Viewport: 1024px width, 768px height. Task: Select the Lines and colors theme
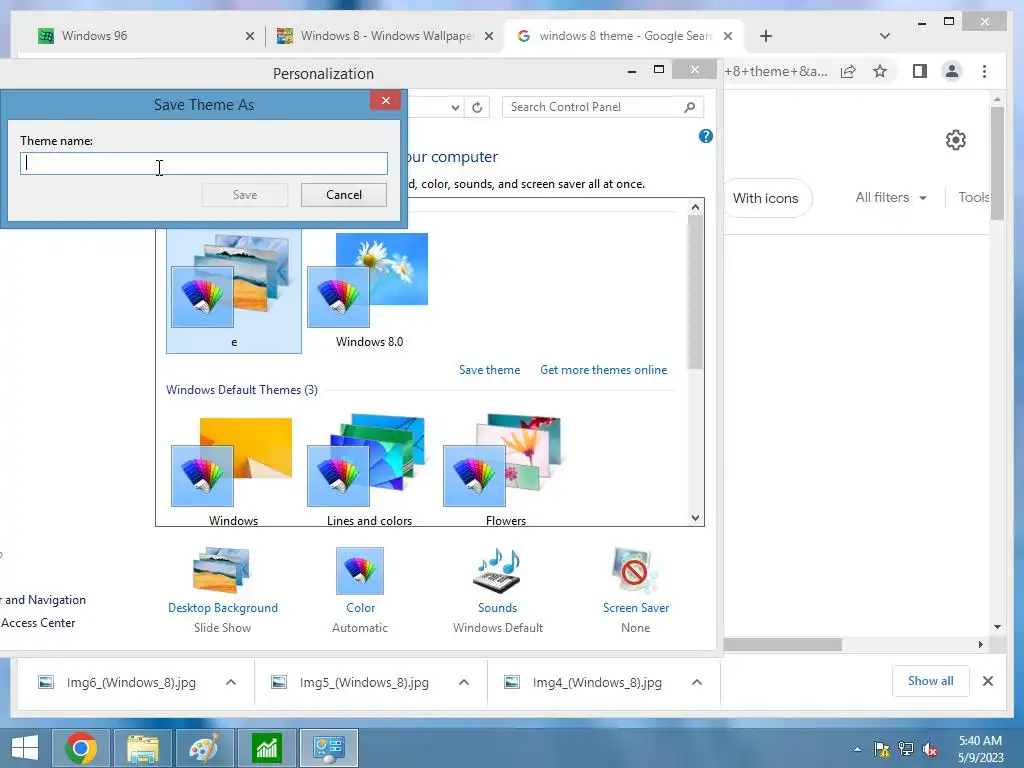point(369,470)
